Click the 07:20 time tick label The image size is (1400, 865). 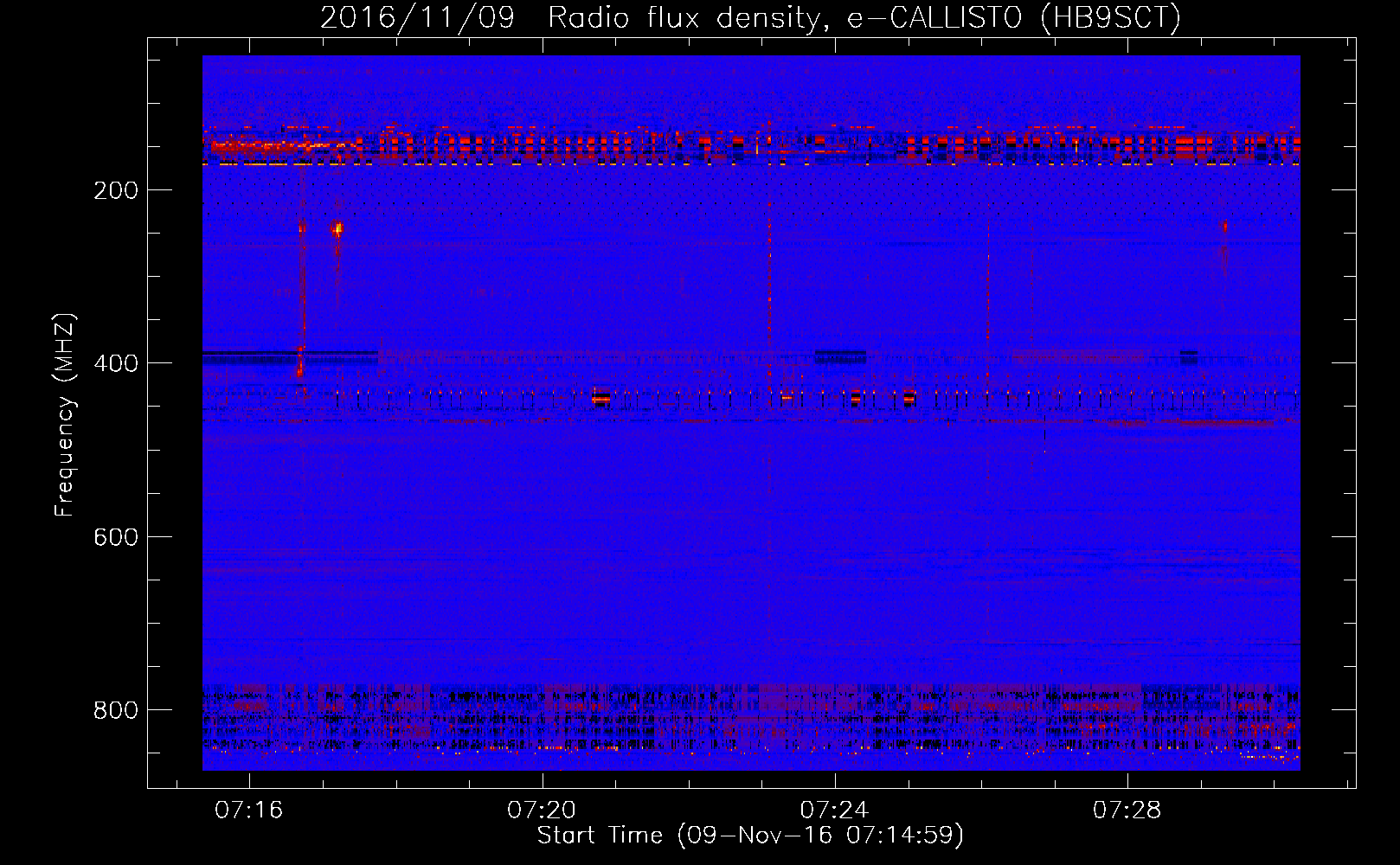(x=542, y=811)
